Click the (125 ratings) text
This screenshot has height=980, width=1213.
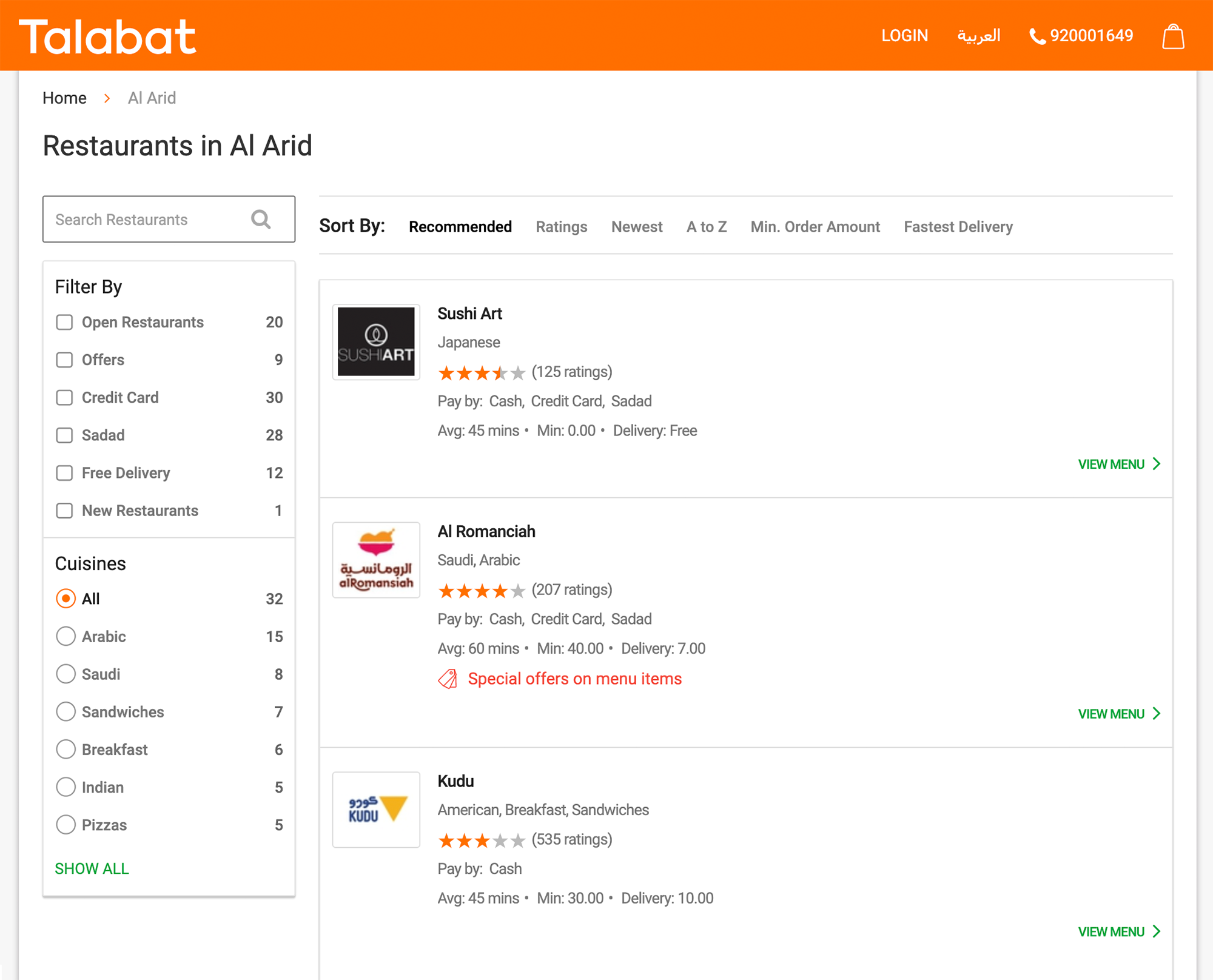click(x=572, y=372)
